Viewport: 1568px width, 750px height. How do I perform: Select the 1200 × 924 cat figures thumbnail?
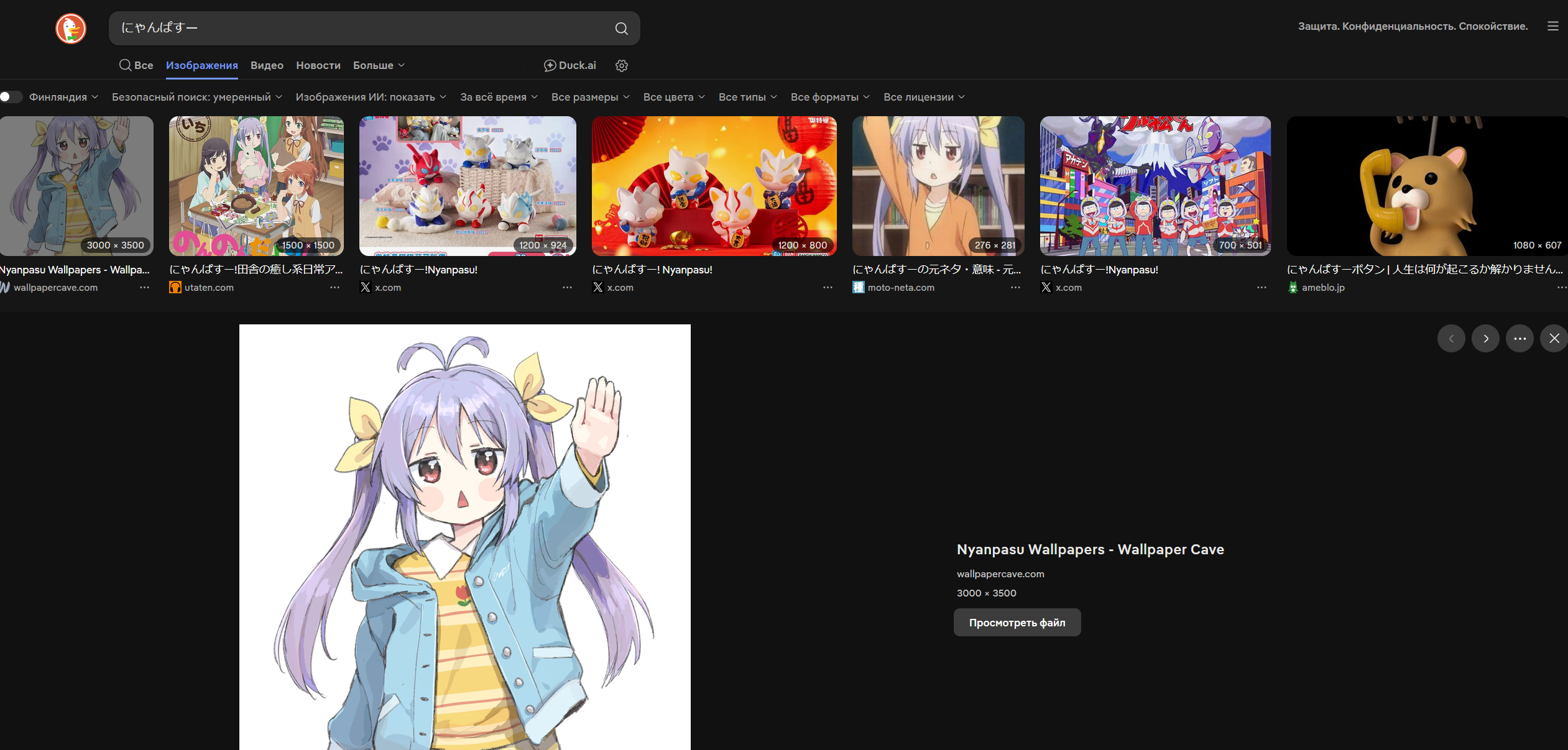click(468, 186)
